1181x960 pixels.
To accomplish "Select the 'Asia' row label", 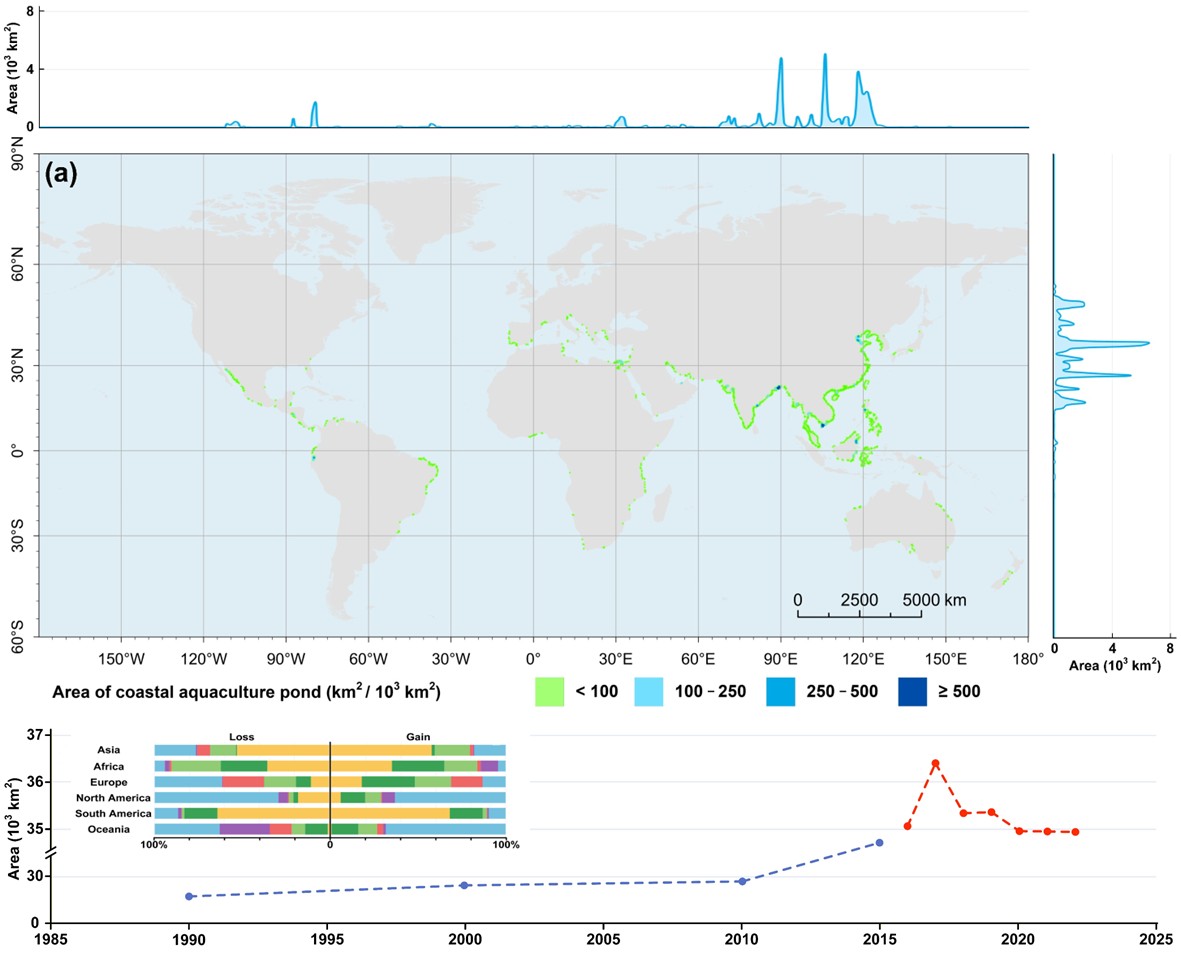I will pos(109,750).
